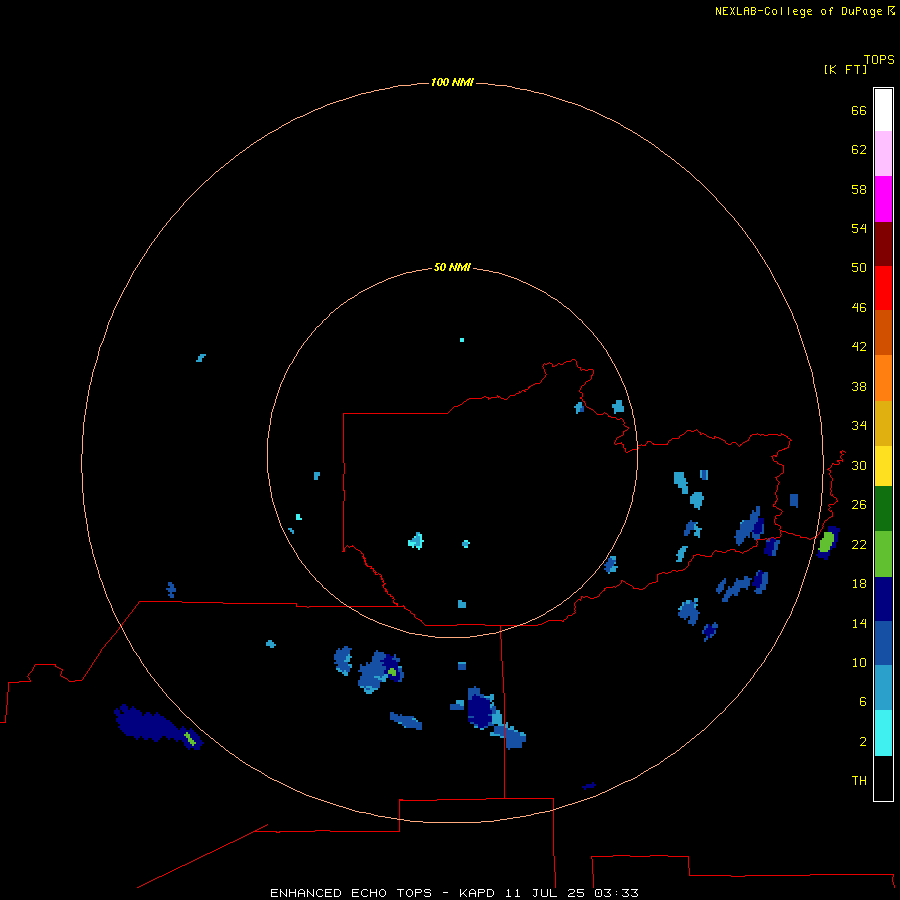Click the TH threshold legend label
The height and width of the screenshot is (900, 900).
pos(859,781)
